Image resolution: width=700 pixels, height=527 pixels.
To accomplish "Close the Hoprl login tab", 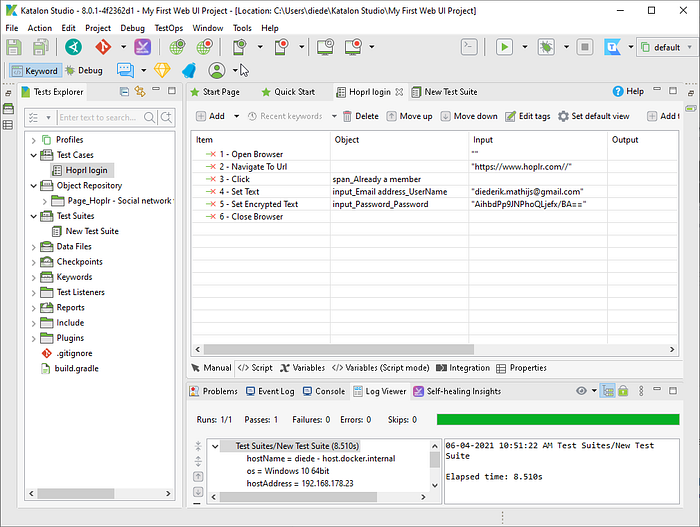I will tap(399, 92).
